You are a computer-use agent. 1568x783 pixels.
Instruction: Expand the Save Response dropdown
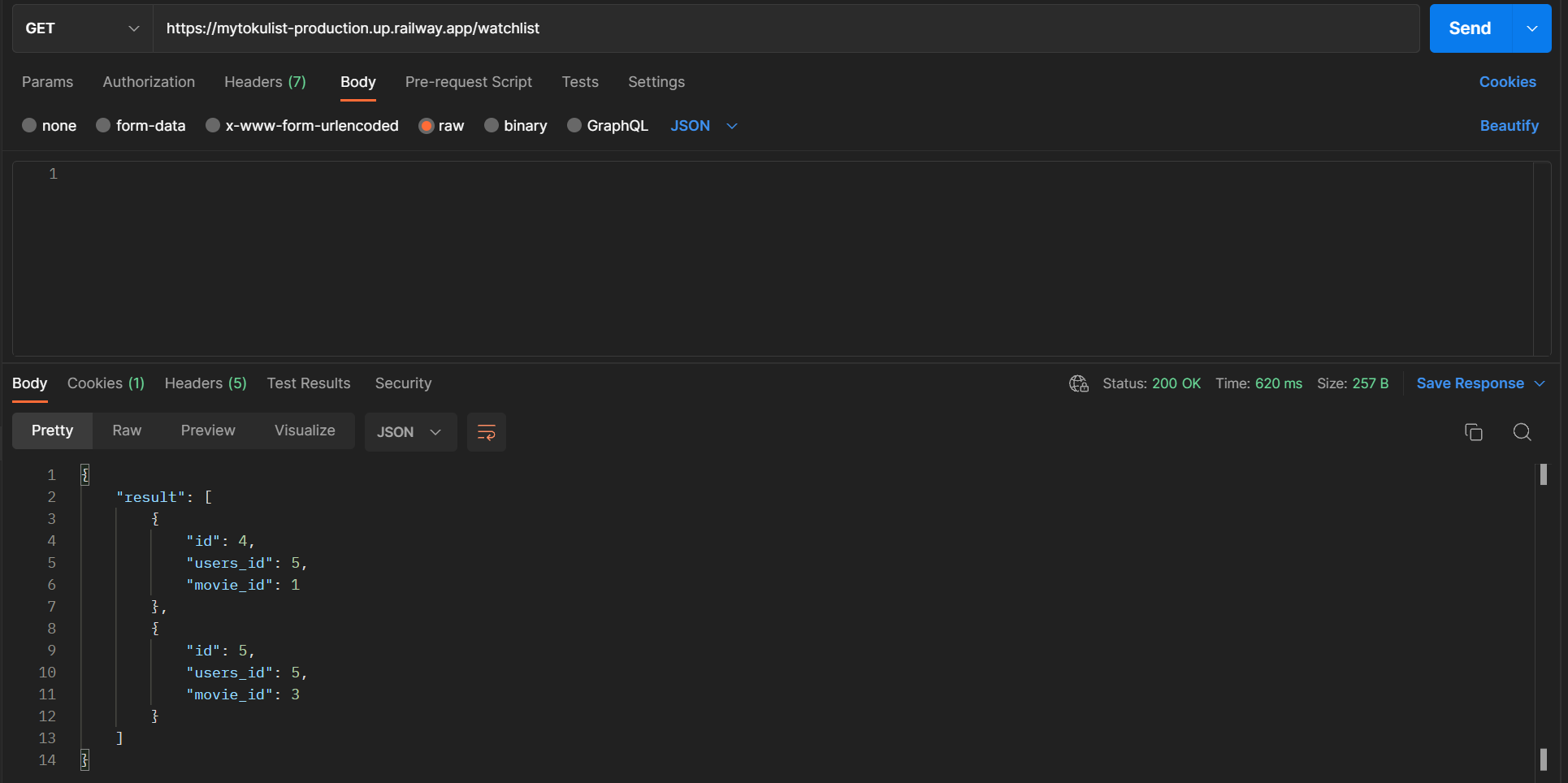click(x=1540, y=383)
